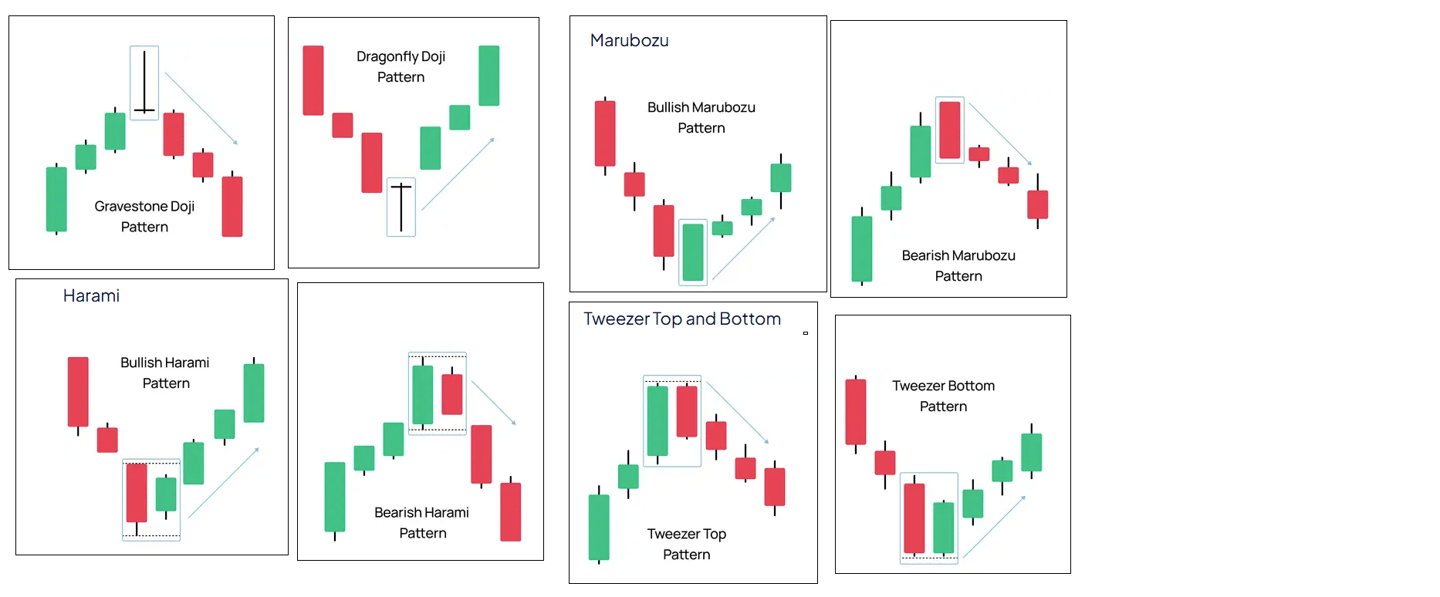The height and width of the screenshot is (597, 1440).
Task: Select the highlighted green Bullish Marubozu candle
Action: click(x=693, y=252)
